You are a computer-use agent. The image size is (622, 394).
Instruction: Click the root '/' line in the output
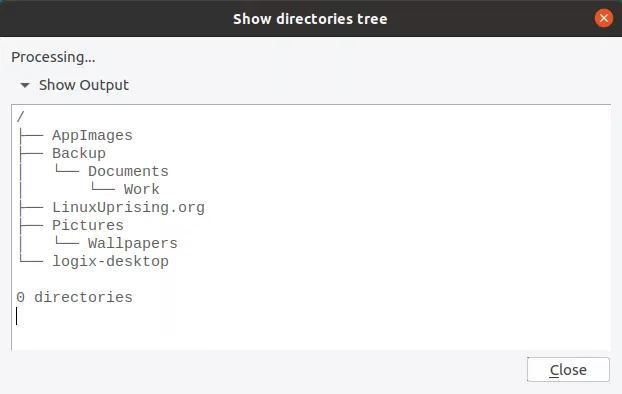[21, 117]
